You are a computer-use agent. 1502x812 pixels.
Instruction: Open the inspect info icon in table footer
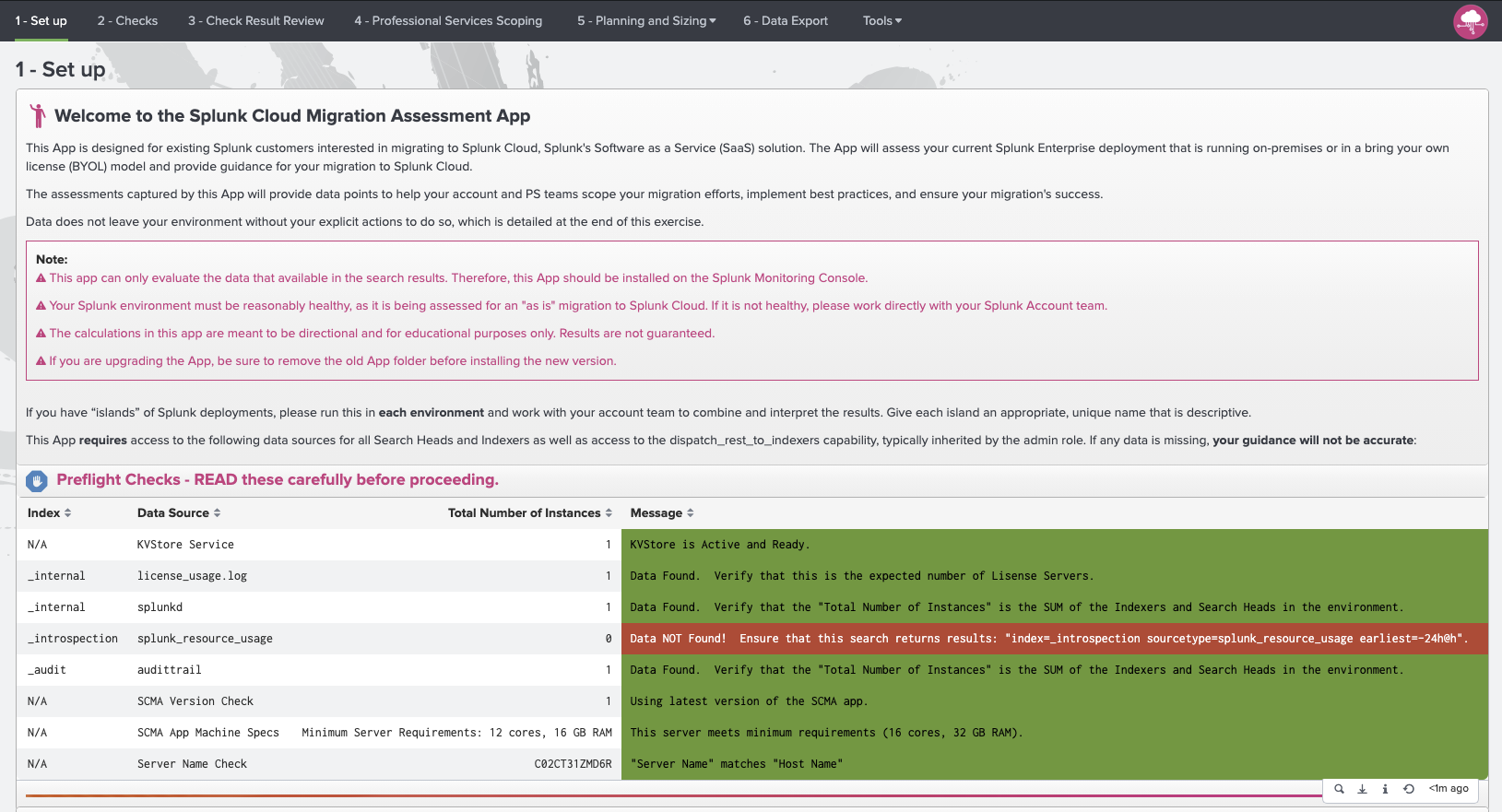pos(1385,789)
